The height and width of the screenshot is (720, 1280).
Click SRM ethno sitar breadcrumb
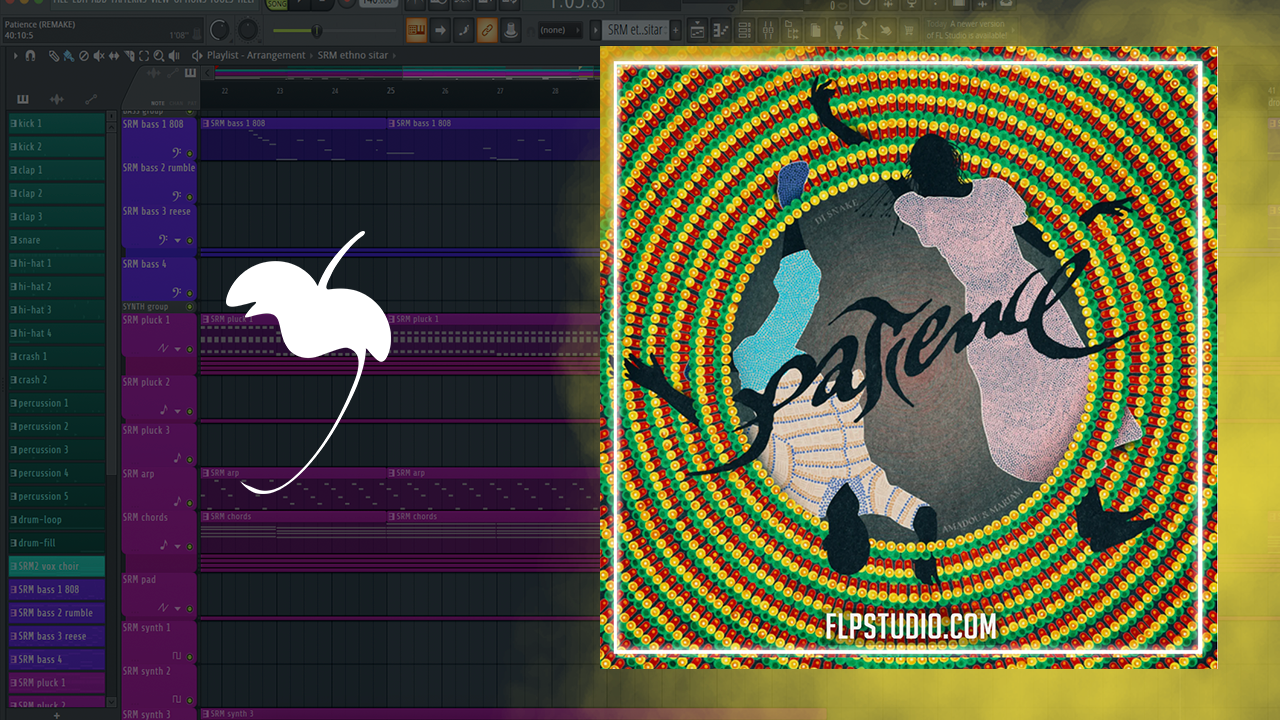click(x=353, y=55)
